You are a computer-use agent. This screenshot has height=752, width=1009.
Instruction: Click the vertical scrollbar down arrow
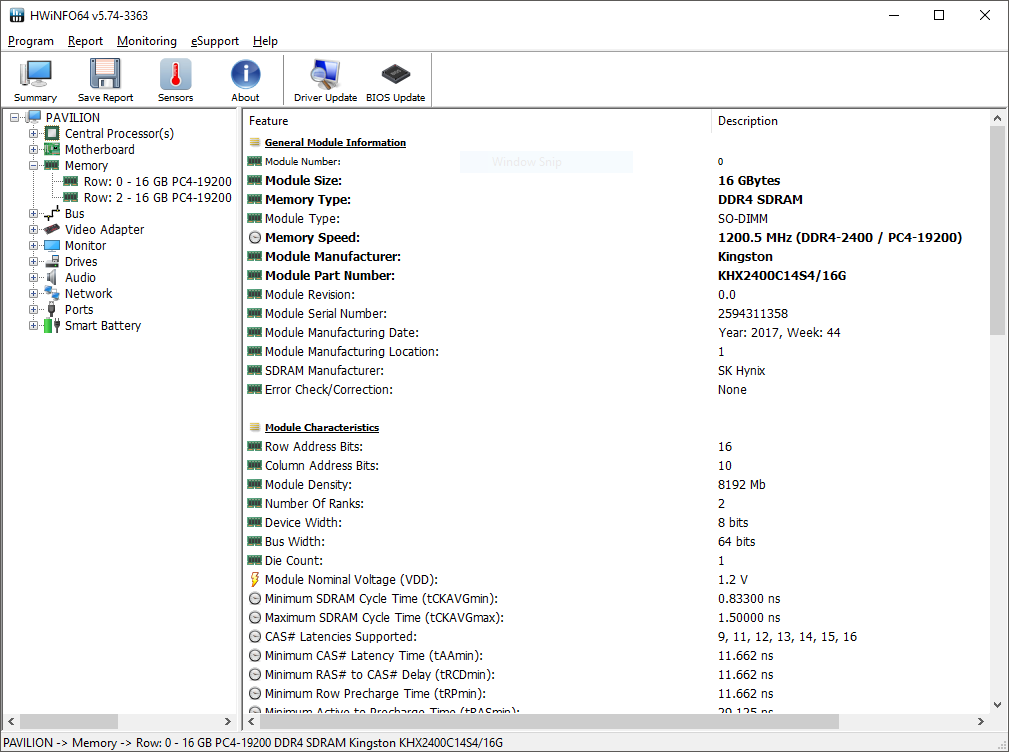coord(997,705)
